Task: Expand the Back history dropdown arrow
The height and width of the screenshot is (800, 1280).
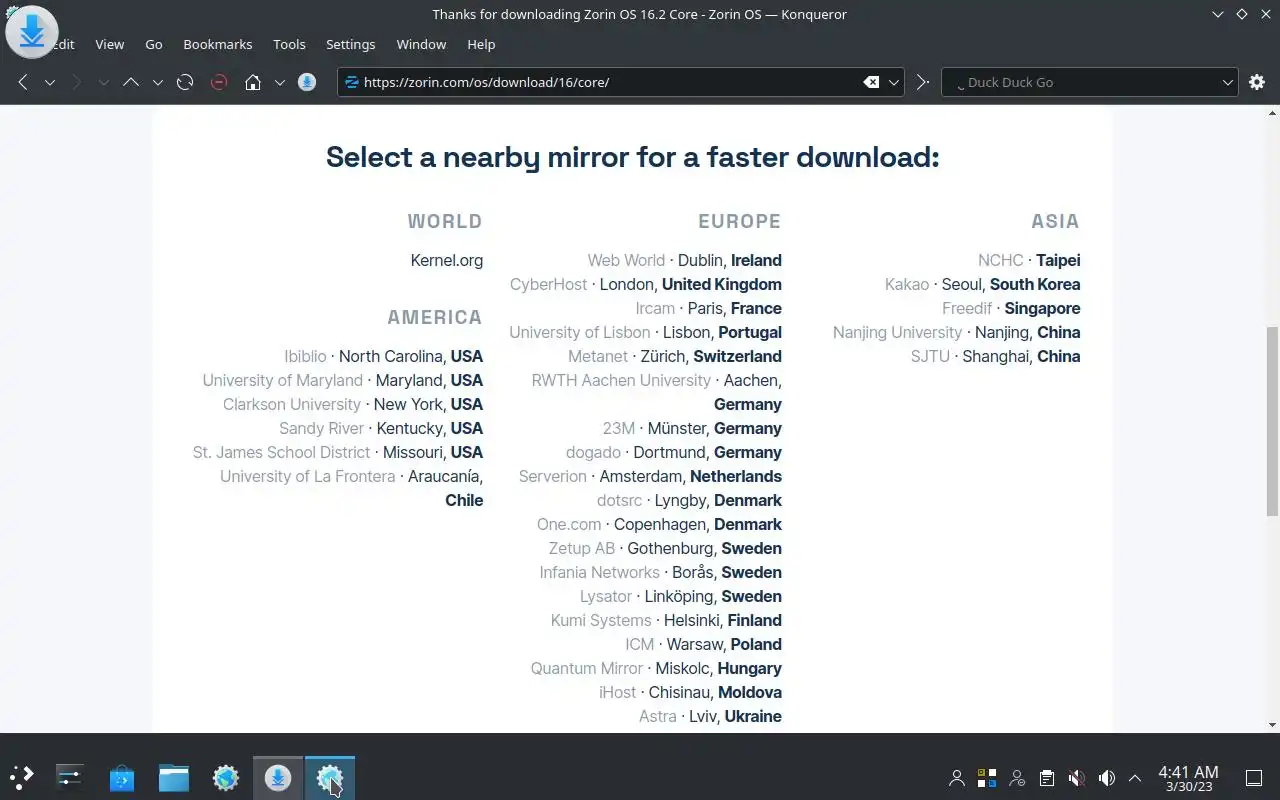Action: pos(49,82)
